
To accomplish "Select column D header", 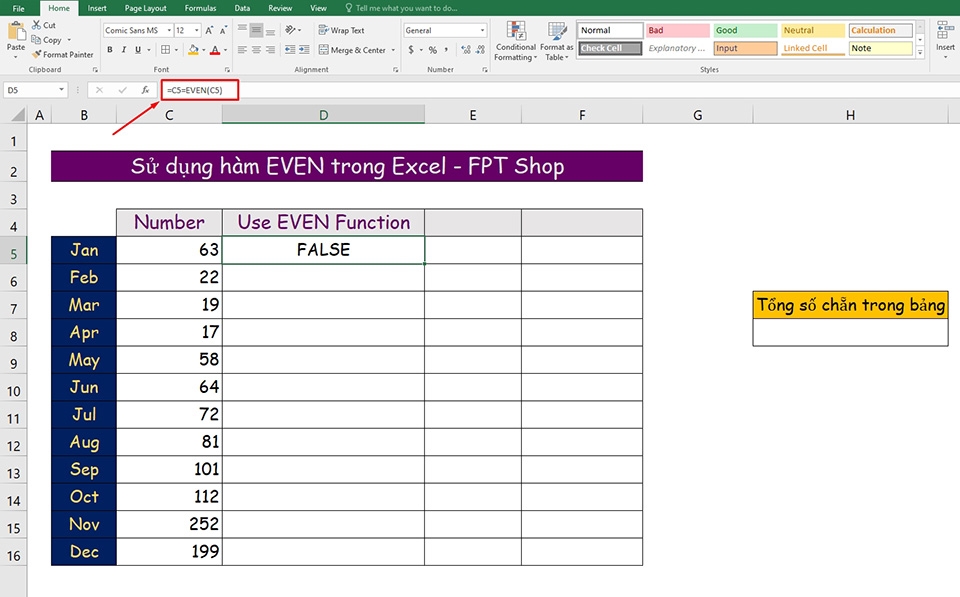I will 323,115.
